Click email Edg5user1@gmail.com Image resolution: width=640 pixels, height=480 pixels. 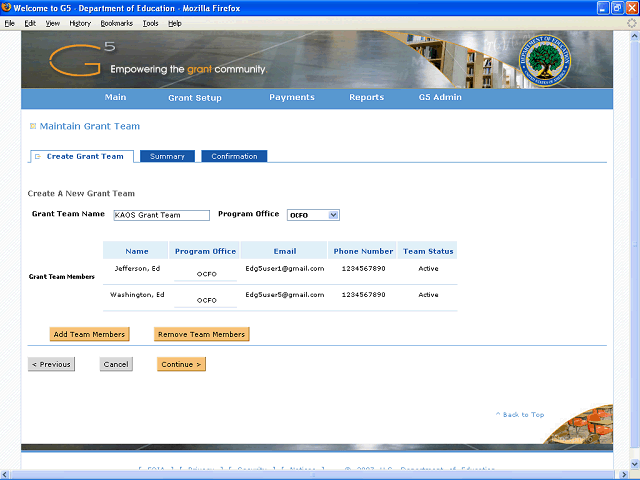tap(285, 269)
